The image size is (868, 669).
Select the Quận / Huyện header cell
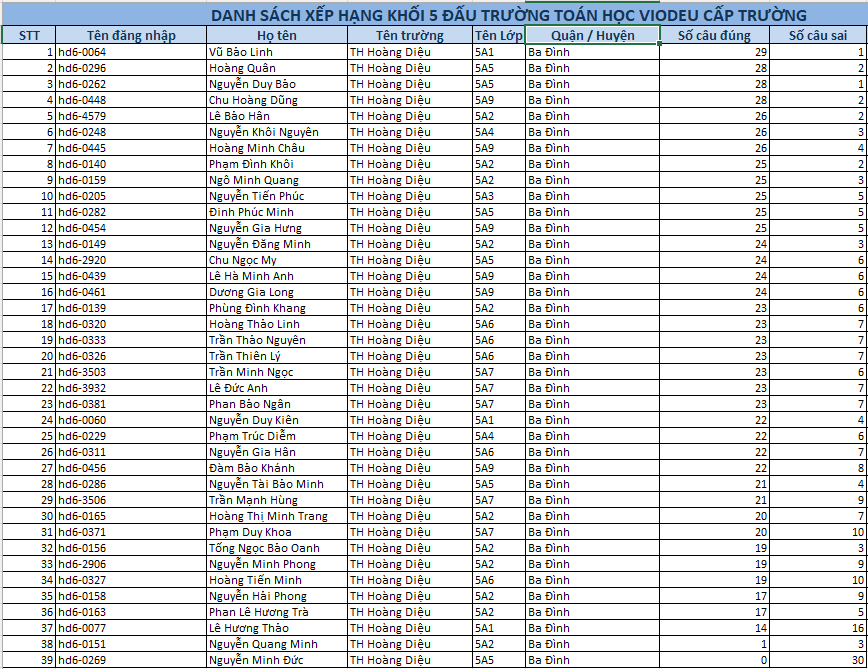pos(592,35)
